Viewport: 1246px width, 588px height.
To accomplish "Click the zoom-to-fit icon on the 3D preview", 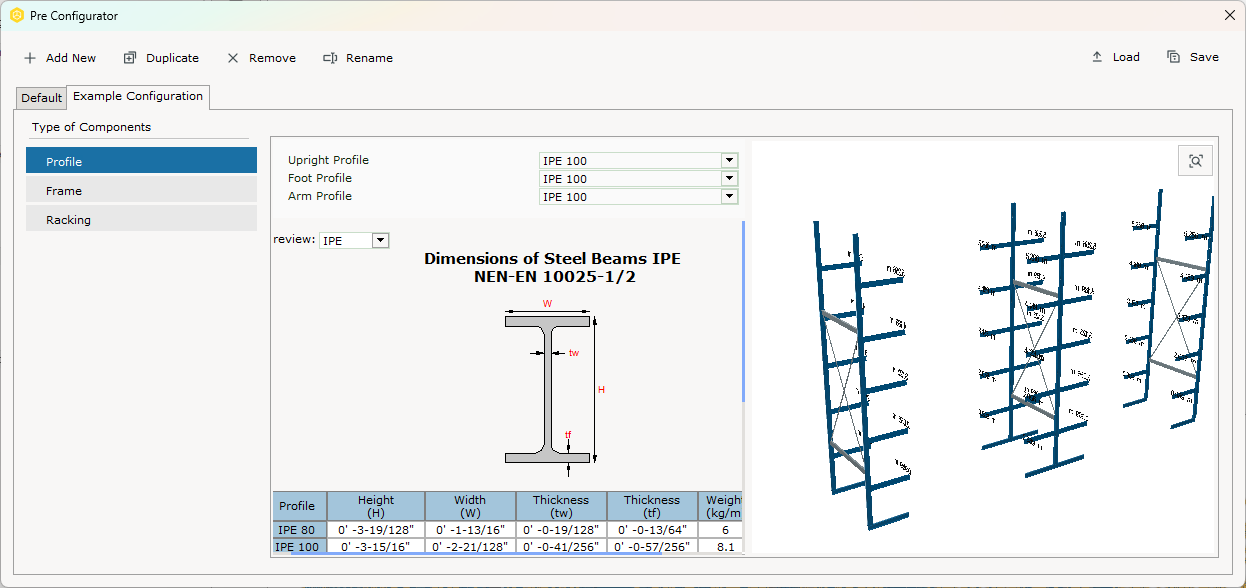I will coord(1195,160).
